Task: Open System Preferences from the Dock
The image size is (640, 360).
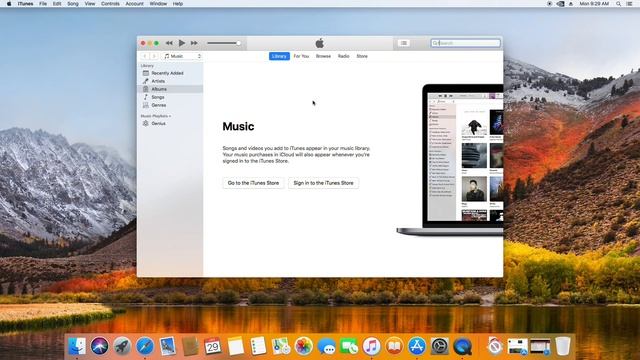Action: [440, 347]
